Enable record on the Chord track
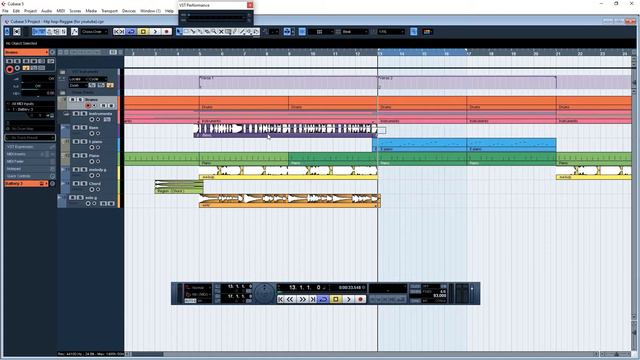Viewport: 640px width, 360px height. 91,189
